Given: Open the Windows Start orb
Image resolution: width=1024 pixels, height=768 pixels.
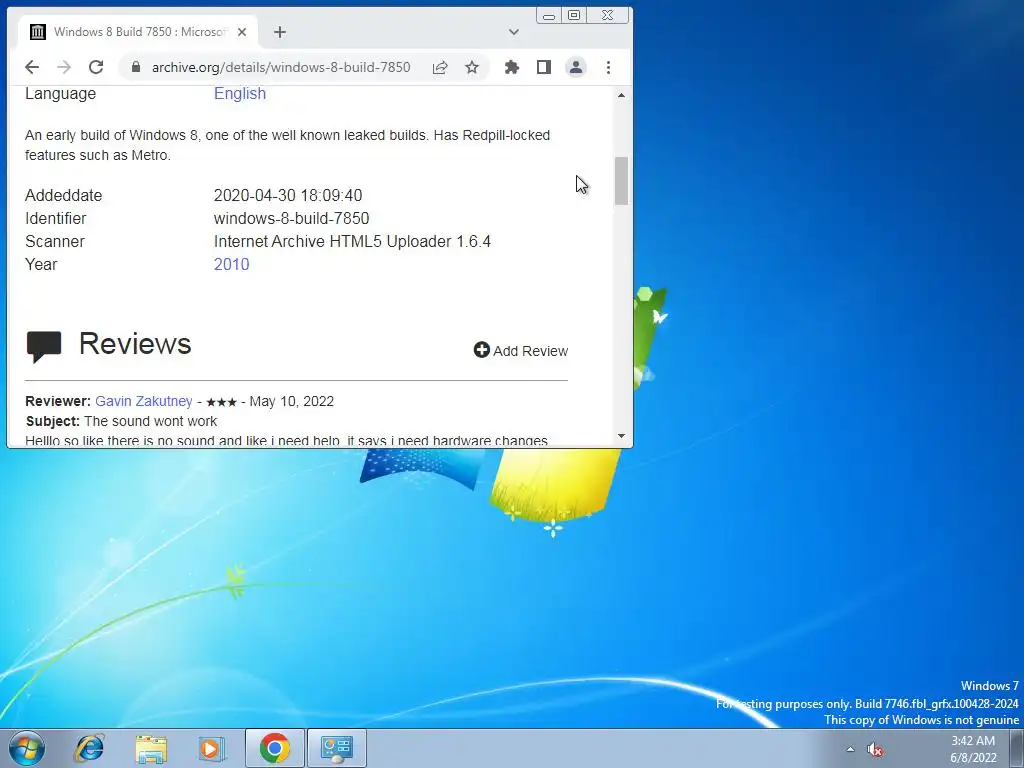Looking at the screenshot, I should click(x=27, y=748).
